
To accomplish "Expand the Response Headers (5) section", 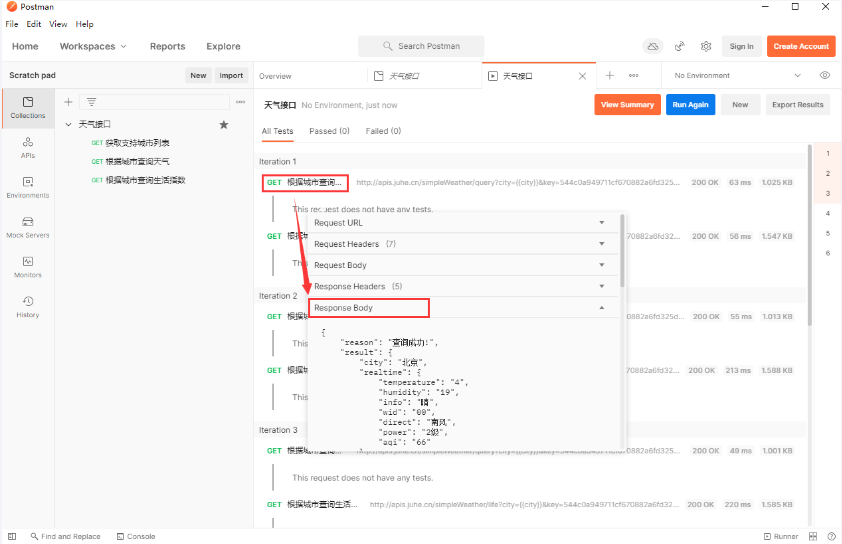I will (x=463, y=286).
